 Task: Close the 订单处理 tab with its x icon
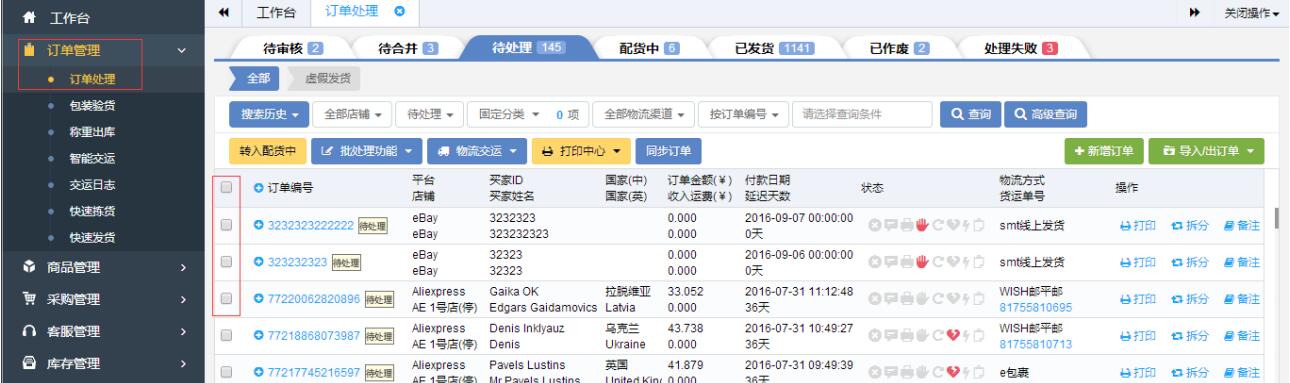[x=399, y=11]
